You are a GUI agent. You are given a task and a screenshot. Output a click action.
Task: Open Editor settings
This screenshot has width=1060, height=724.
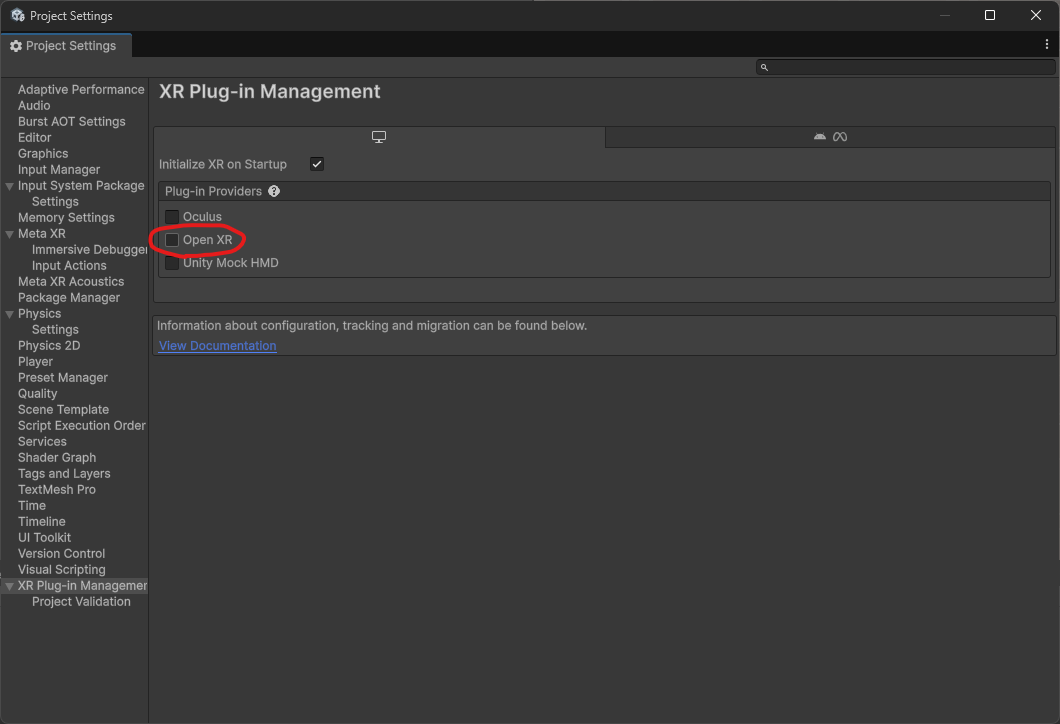(34, 137)
